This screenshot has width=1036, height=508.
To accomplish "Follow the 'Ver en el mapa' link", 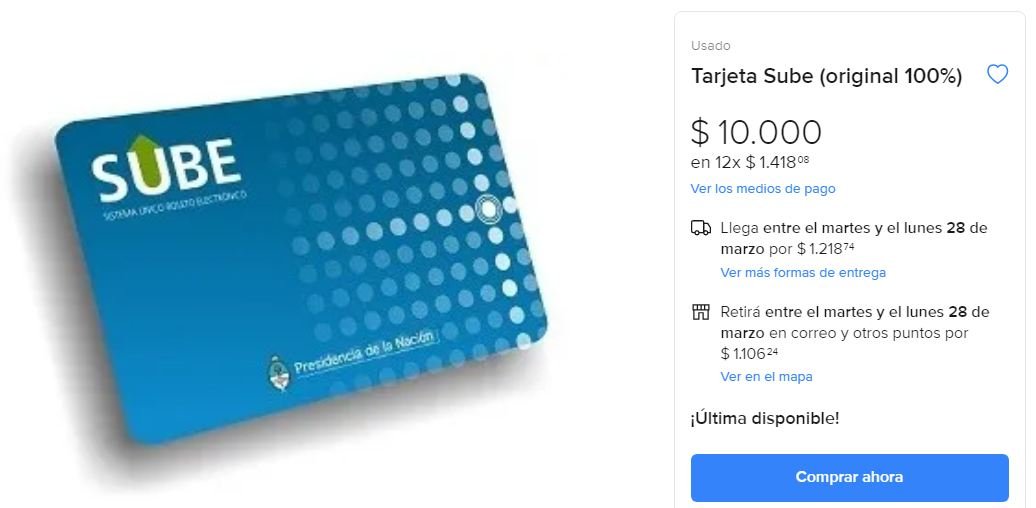I will coord(766,377).
